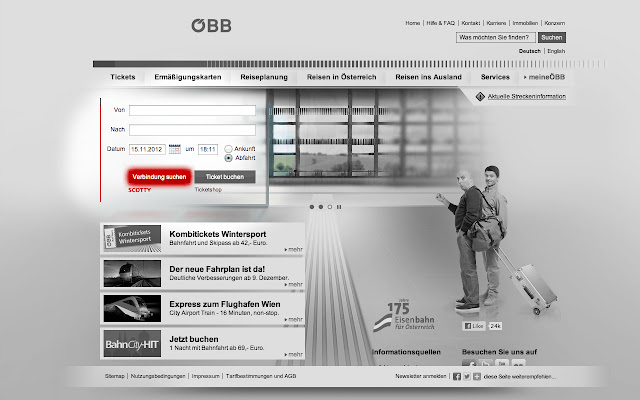Open Aktuelle Streckeninformation link
640x400 pixels.
coord(527,96)
